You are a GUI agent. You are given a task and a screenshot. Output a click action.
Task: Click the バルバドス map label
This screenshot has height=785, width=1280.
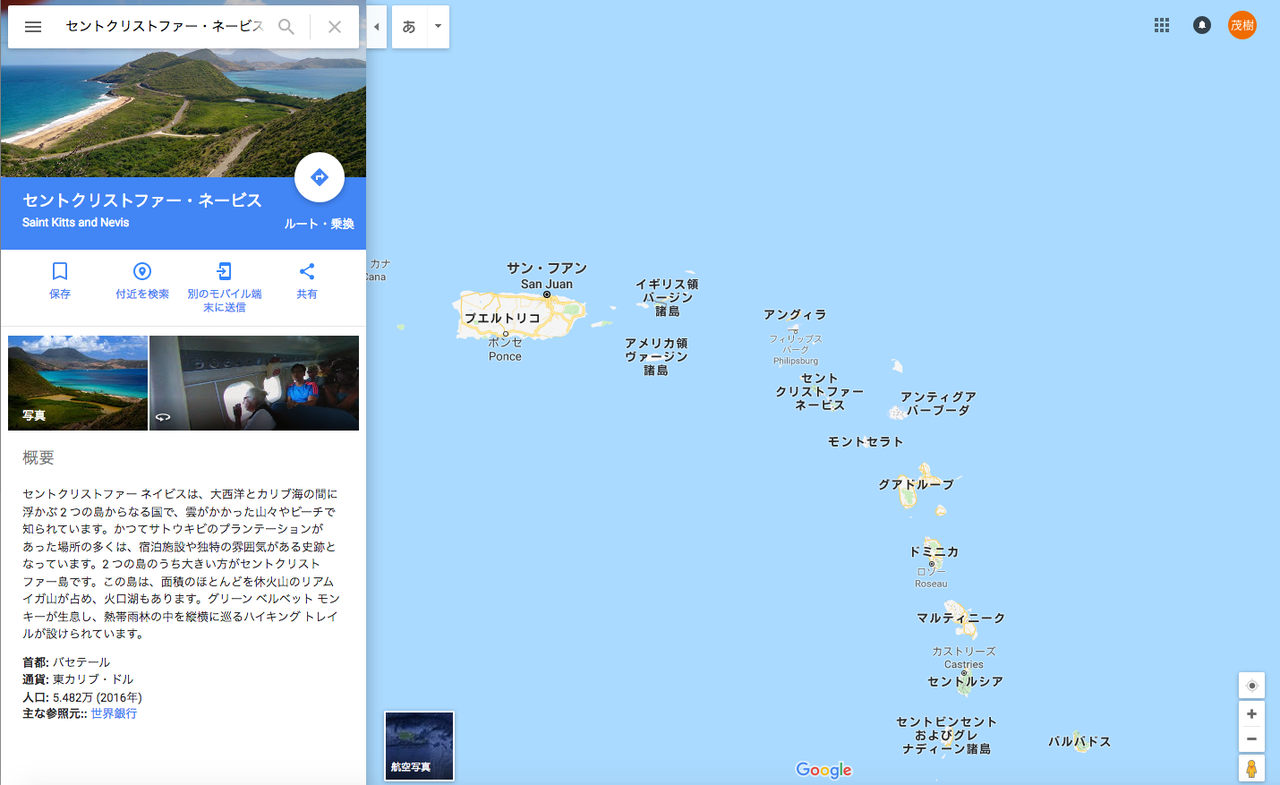1080,742
